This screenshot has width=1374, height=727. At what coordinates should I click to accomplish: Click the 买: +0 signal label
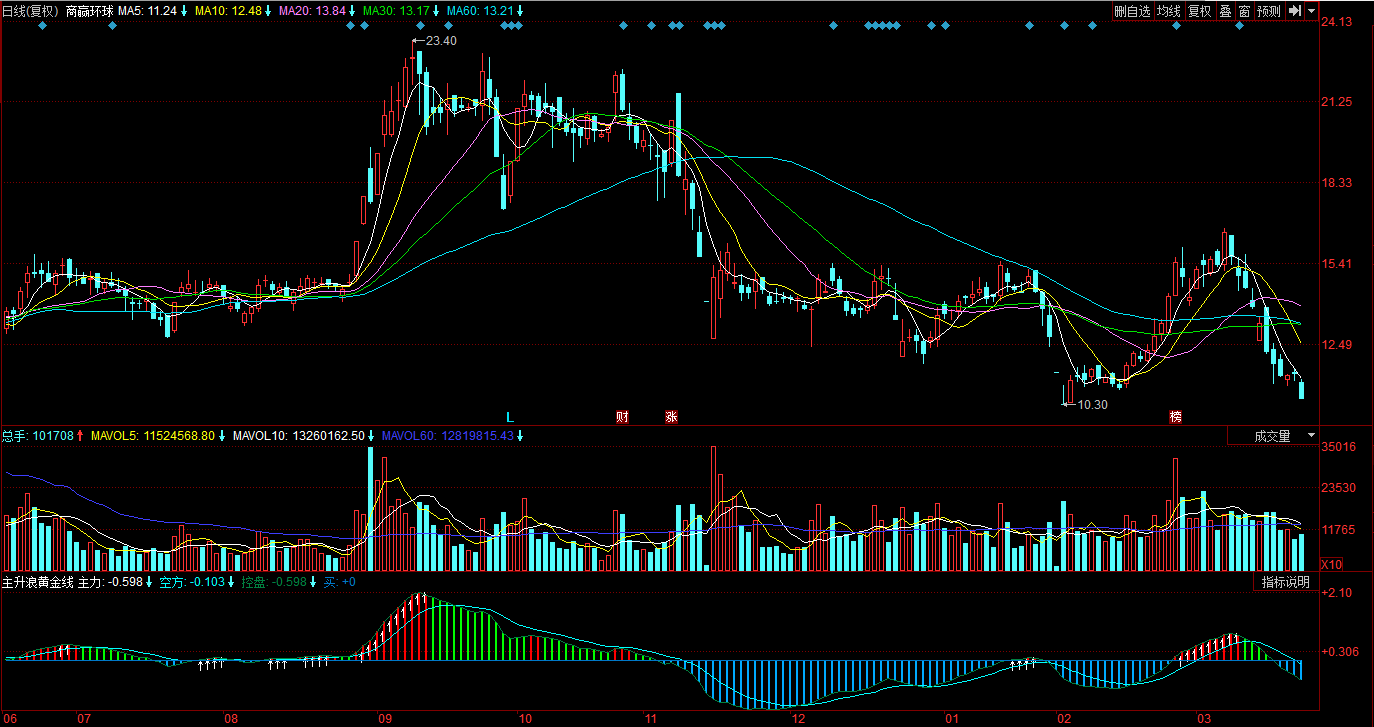click(x=340, y=582)
